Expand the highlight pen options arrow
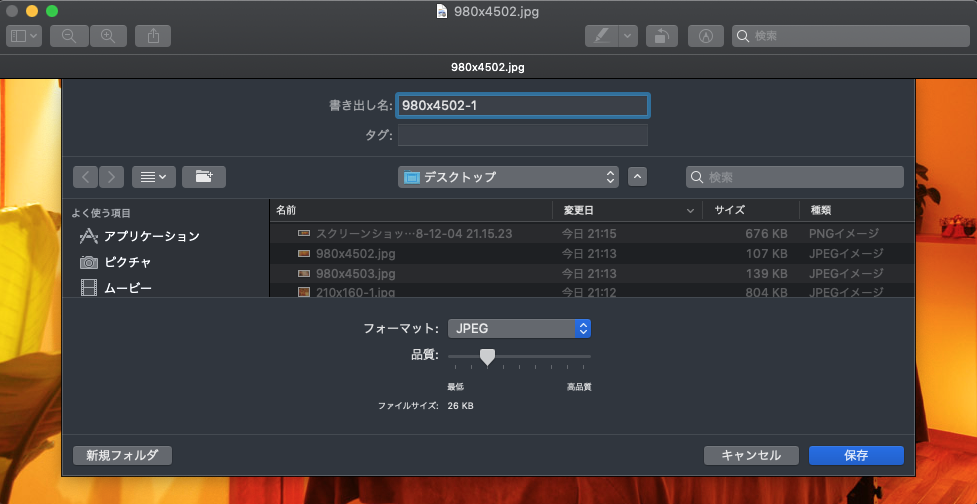 pyautogui.click(x=627, y=36)
